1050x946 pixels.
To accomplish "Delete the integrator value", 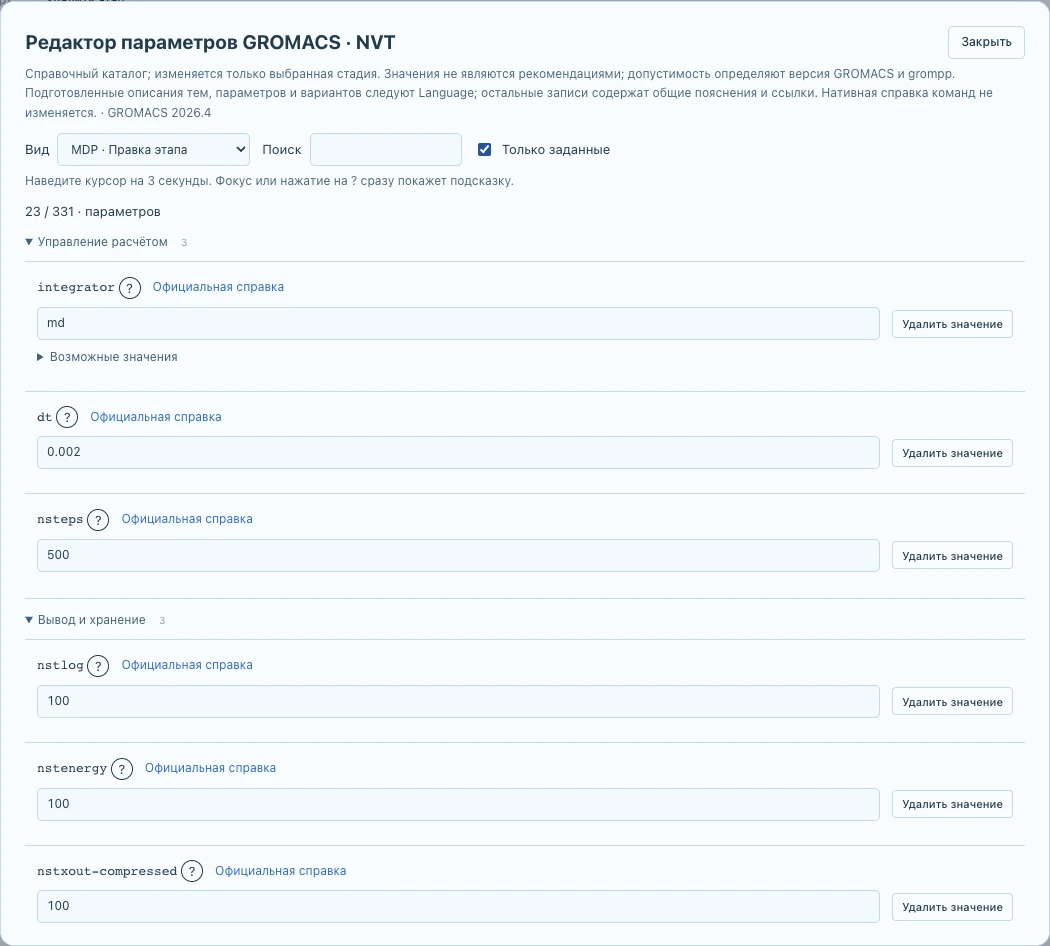I will pyautogui.click(x=952, y=324).
